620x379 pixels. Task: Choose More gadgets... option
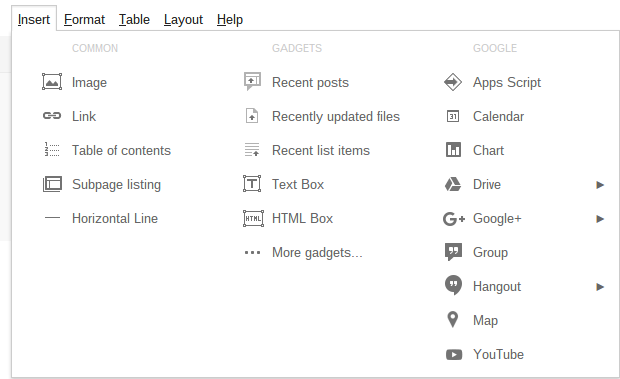point(317,252)
